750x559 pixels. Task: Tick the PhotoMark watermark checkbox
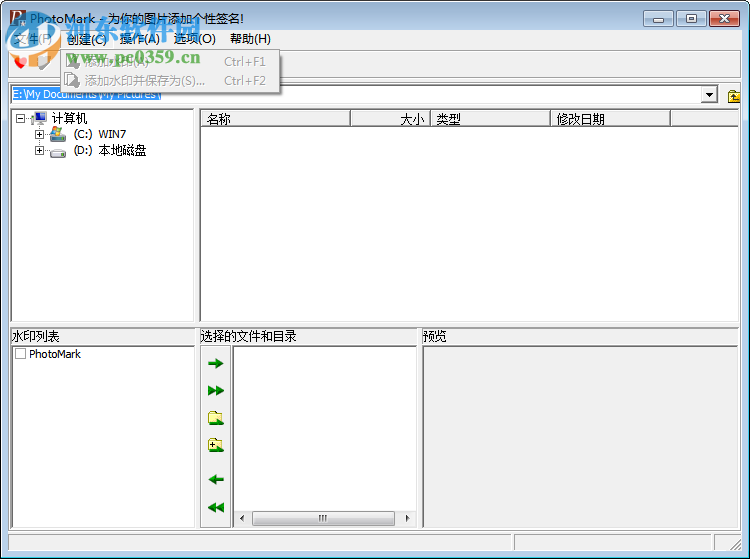pyautogui.click(x=21, y=354)
